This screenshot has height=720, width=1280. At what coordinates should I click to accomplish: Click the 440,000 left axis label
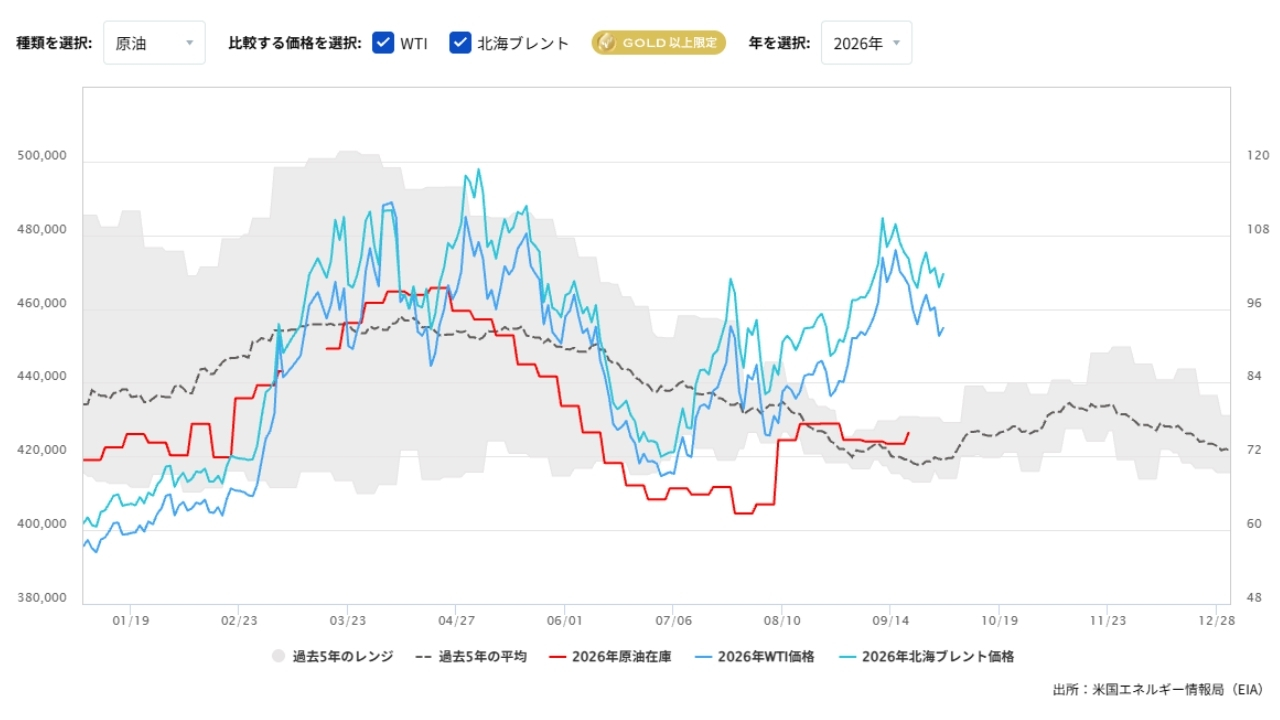(42, 377)
